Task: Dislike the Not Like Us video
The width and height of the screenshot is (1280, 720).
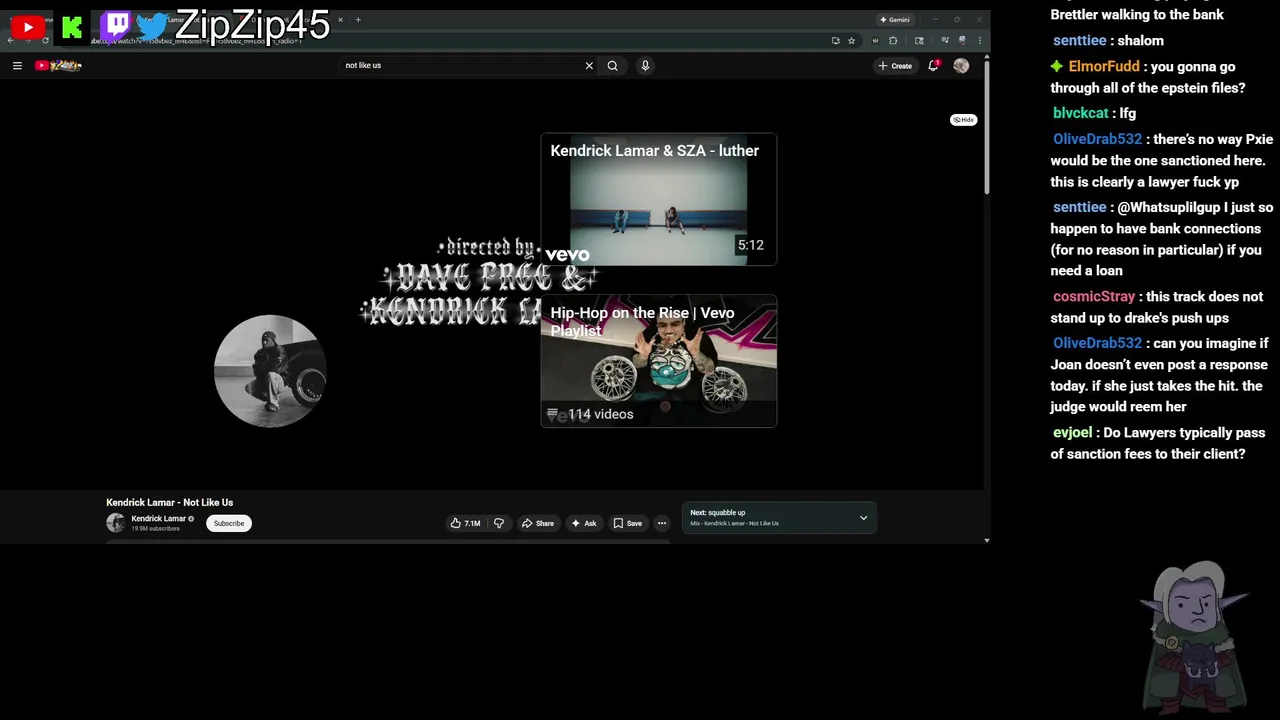Action: [499, 523]
